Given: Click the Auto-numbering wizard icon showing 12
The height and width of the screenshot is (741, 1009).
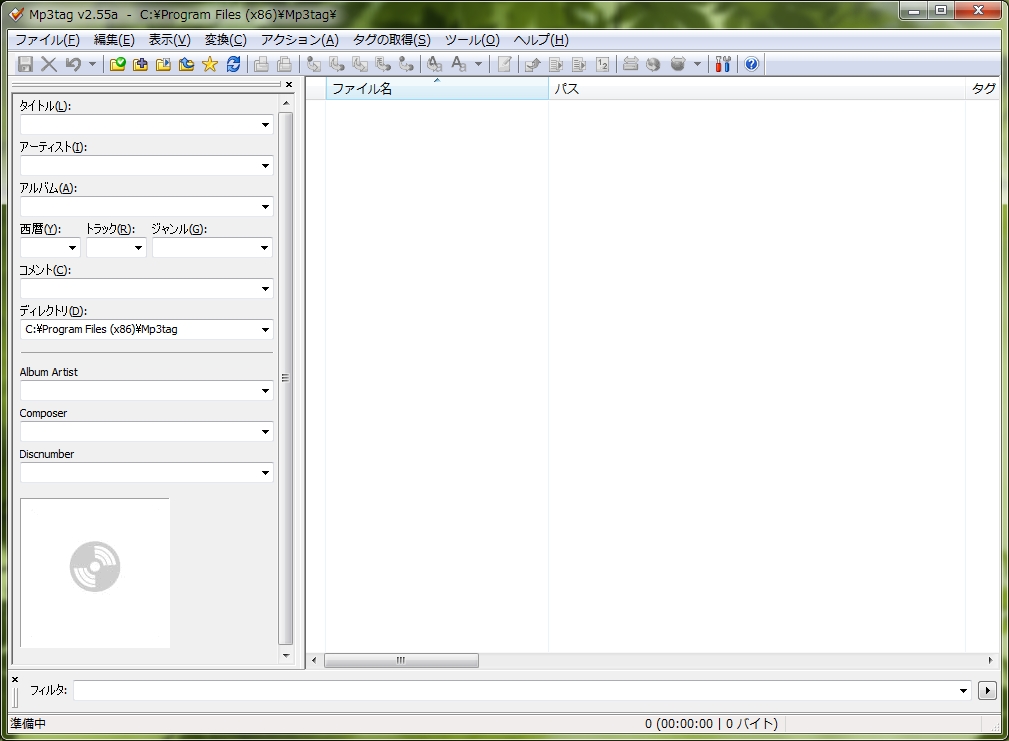Looking at the screenshot, I should (602, 64).
